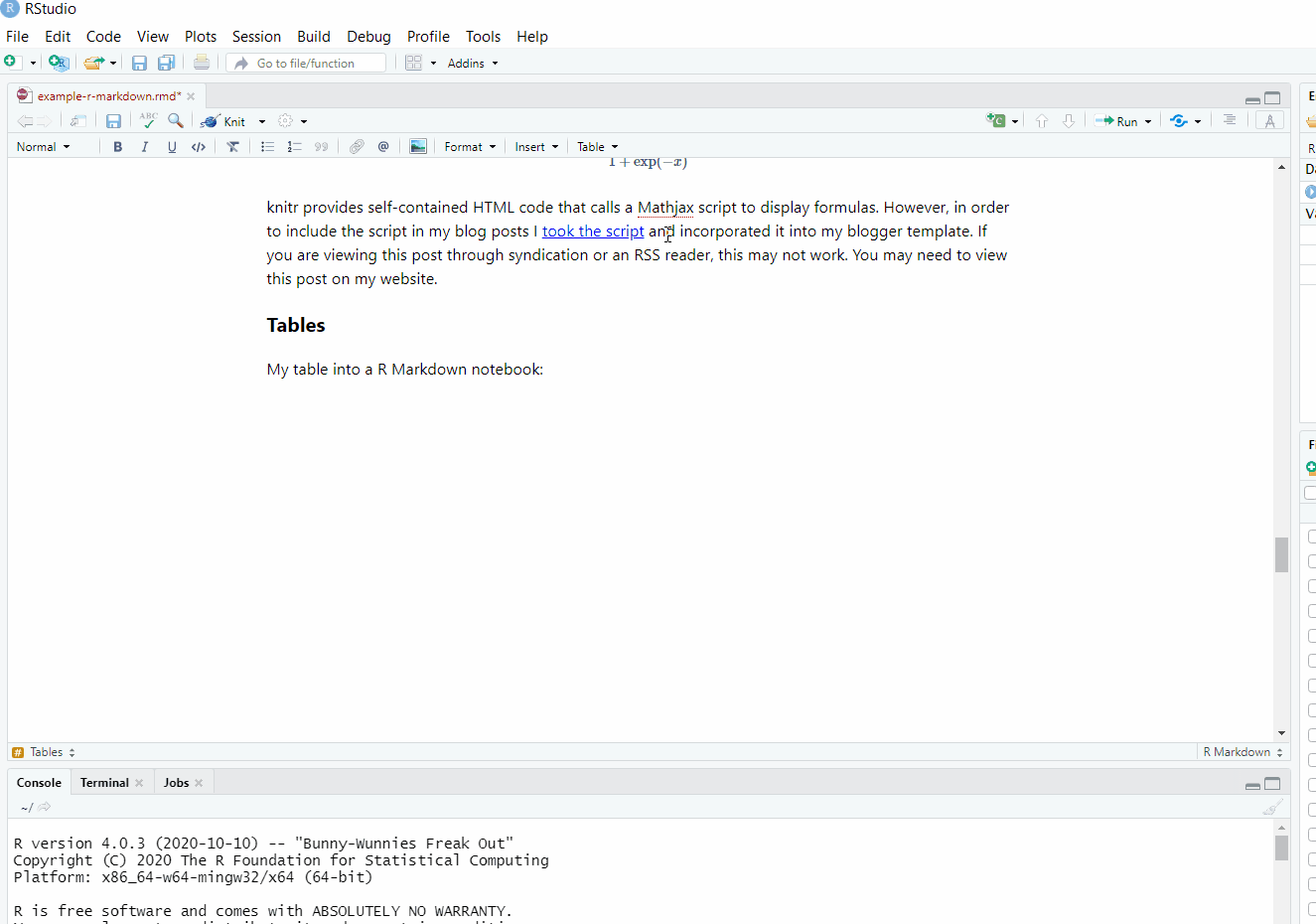1316x924 pixels.
Task: Open Find/Replace magnifier icon
Action: pyautogui.click(x=176, y=120)
